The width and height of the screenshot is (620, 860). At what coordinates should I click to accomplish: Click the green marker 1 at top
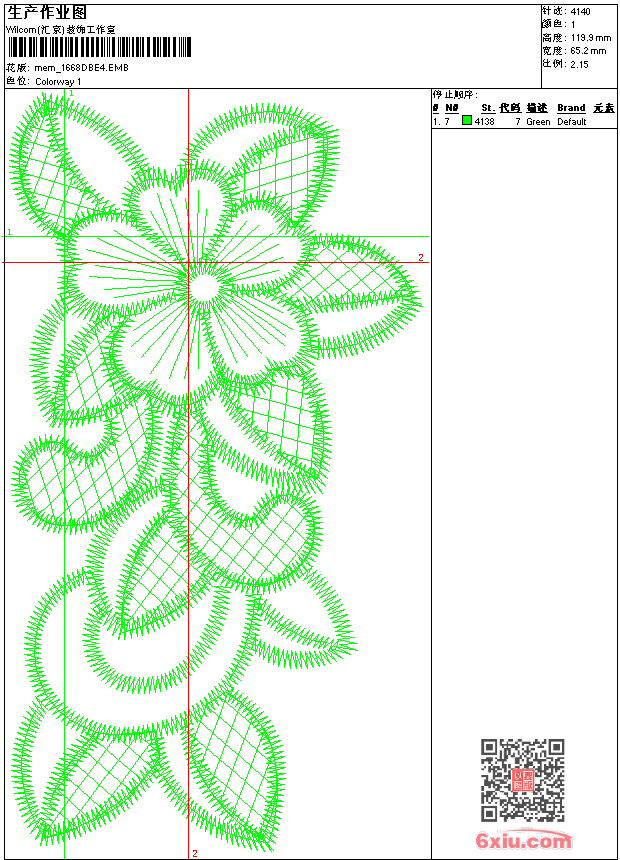tap(72, 93)
